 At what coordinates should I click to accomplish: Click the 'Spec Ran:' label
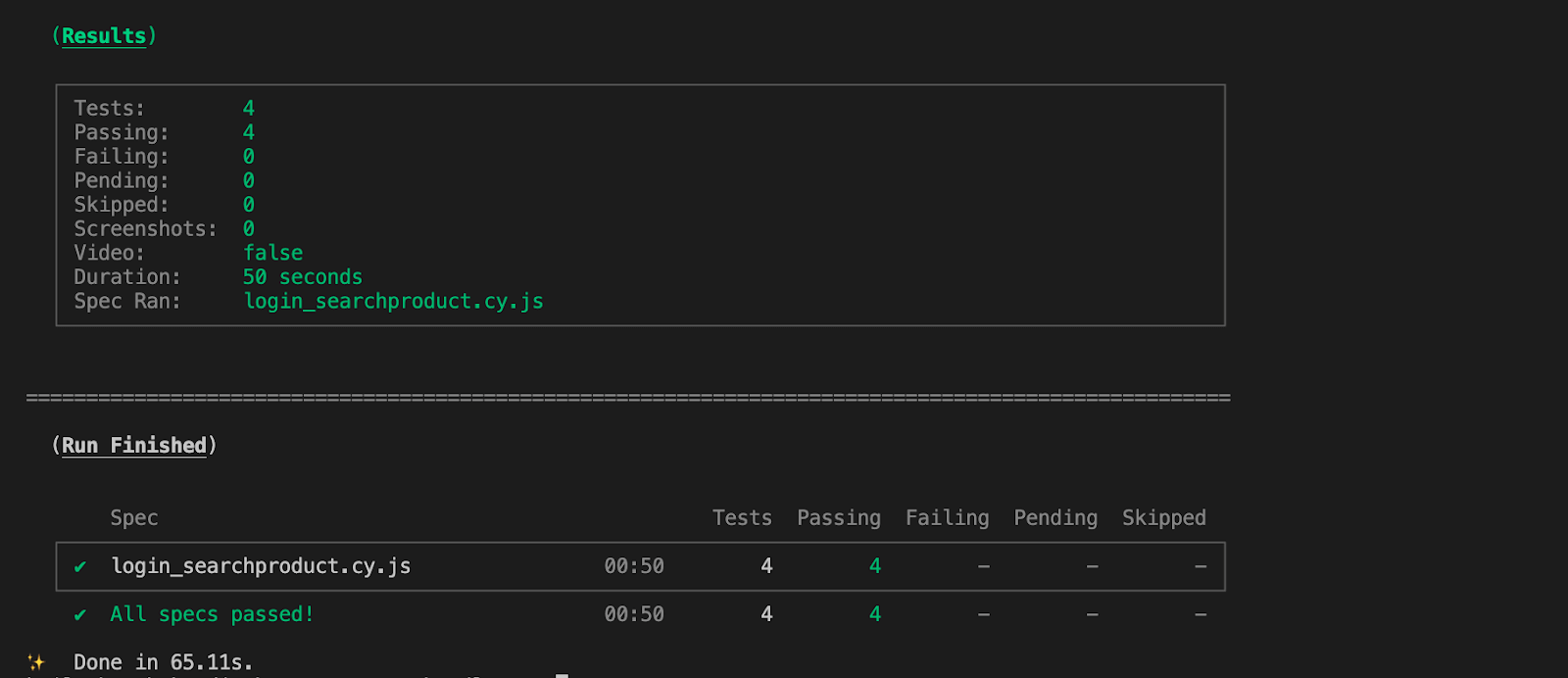click(127, 302)
